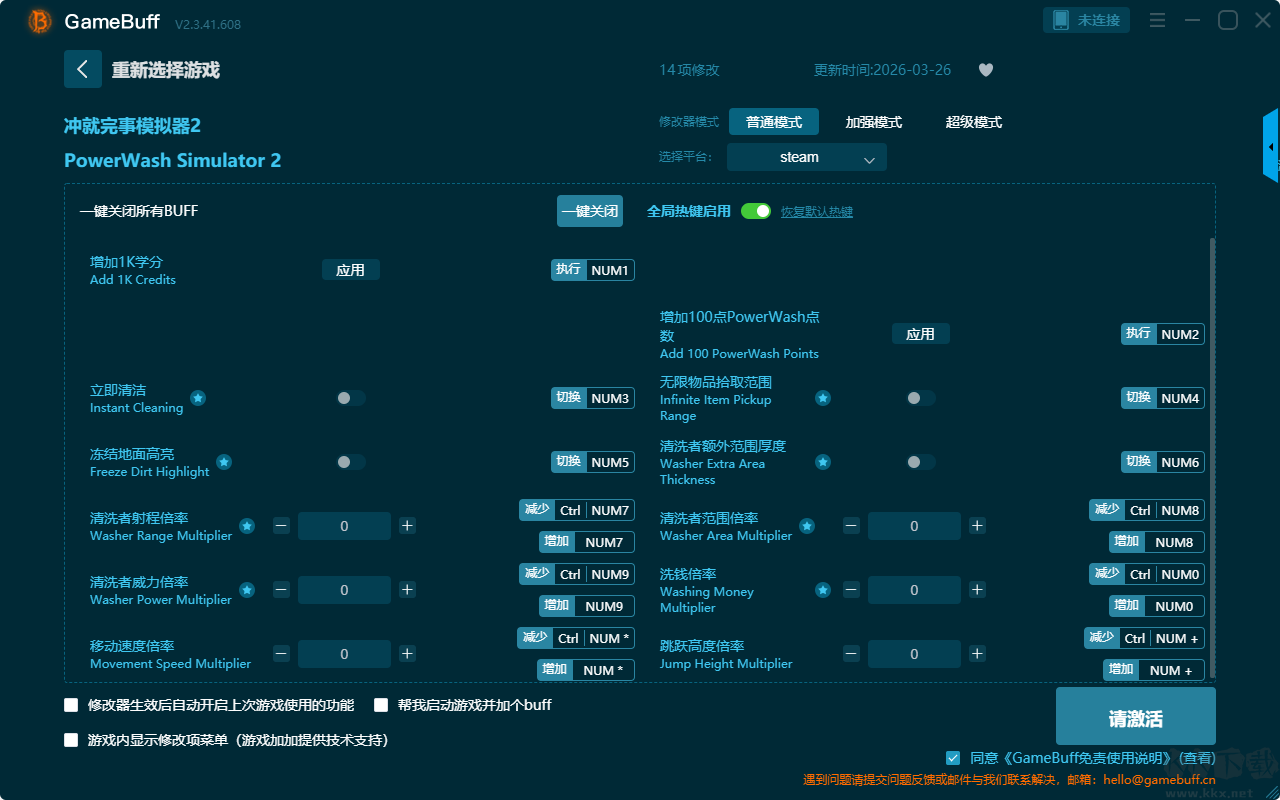
Task: Click 恢复默认热键 link
Action: click(x=817, y=212)
